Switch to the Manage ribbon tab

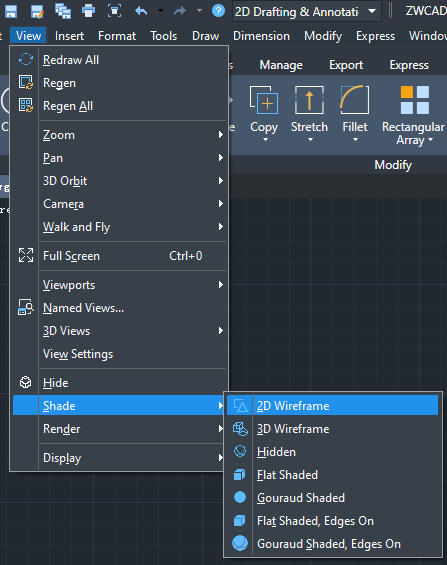(x=281, y=65)
